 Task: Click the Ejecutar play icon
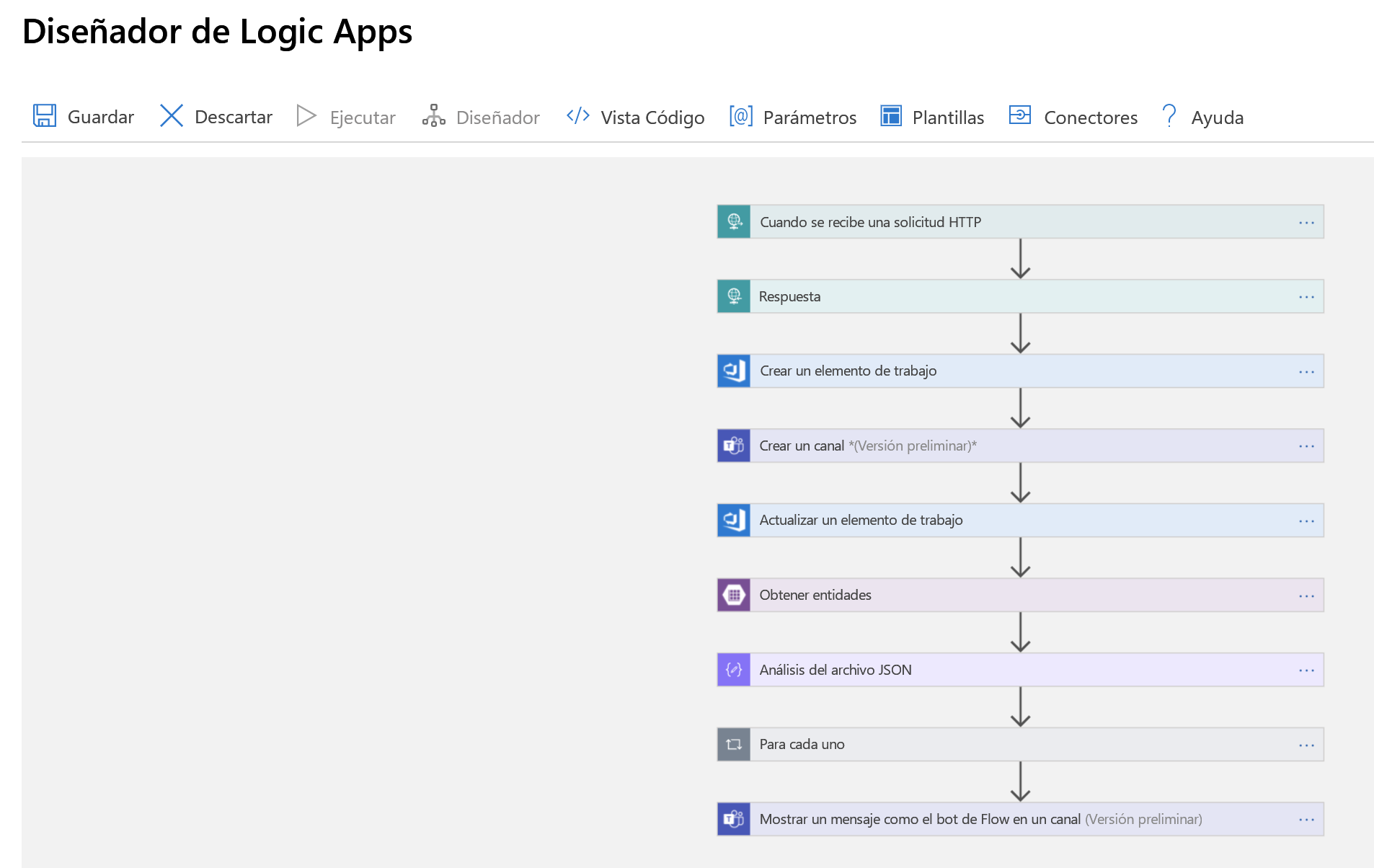(x=306, y=116)
